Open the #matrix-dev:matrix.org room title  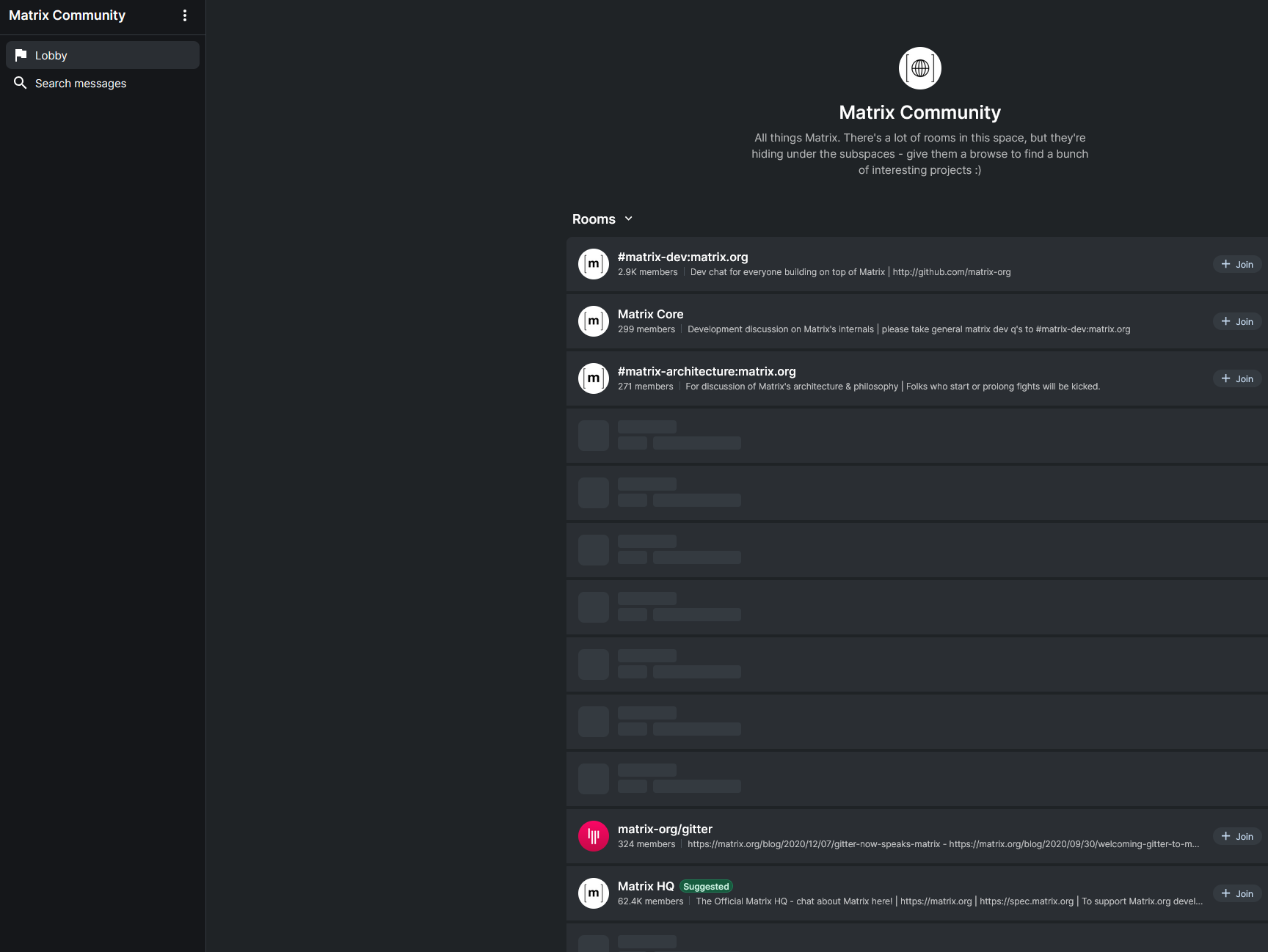pyautogui.click(x=683, y=257)
